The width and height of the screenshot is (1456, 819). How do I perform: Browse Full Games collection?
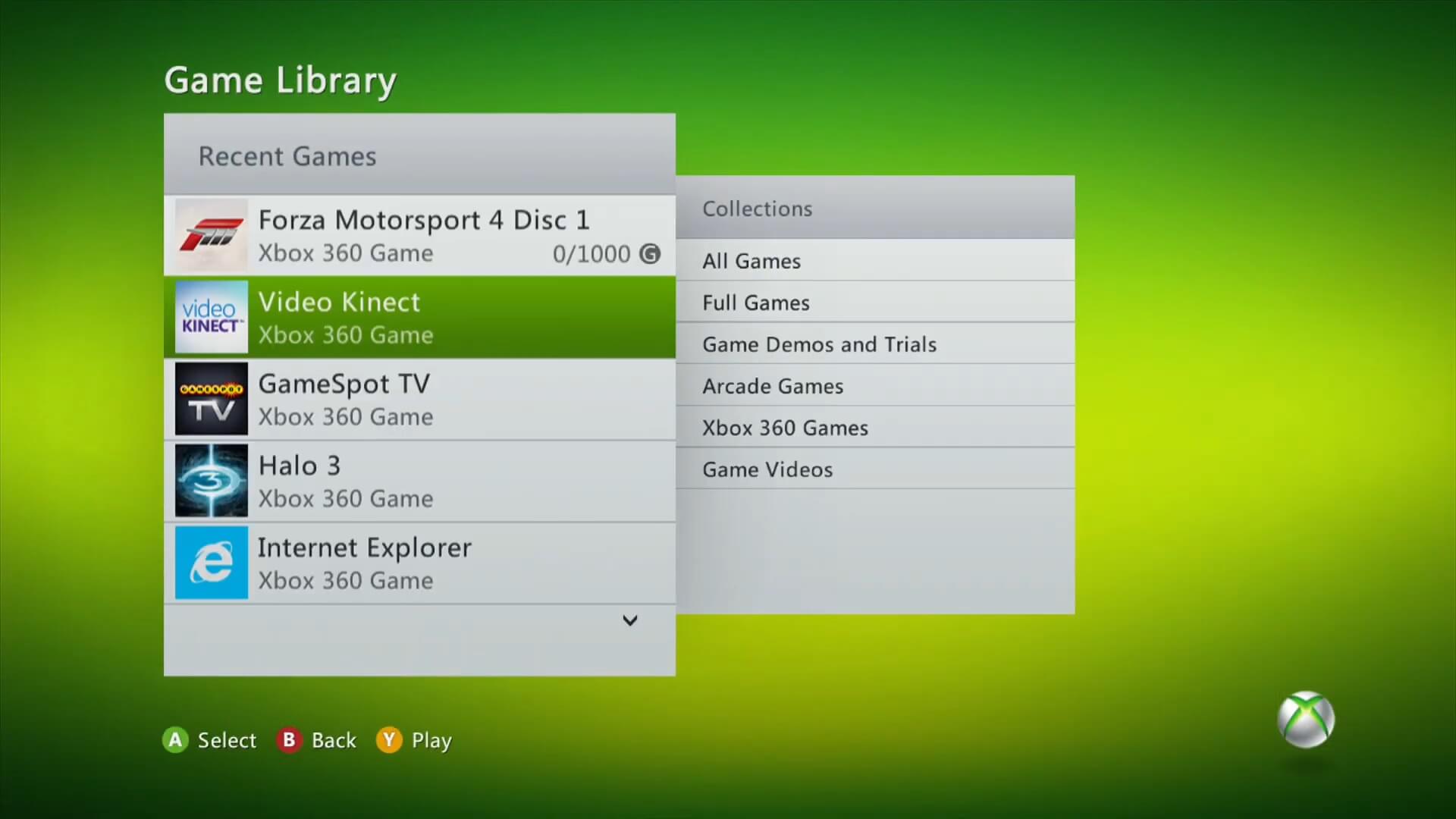pos(756,302)
